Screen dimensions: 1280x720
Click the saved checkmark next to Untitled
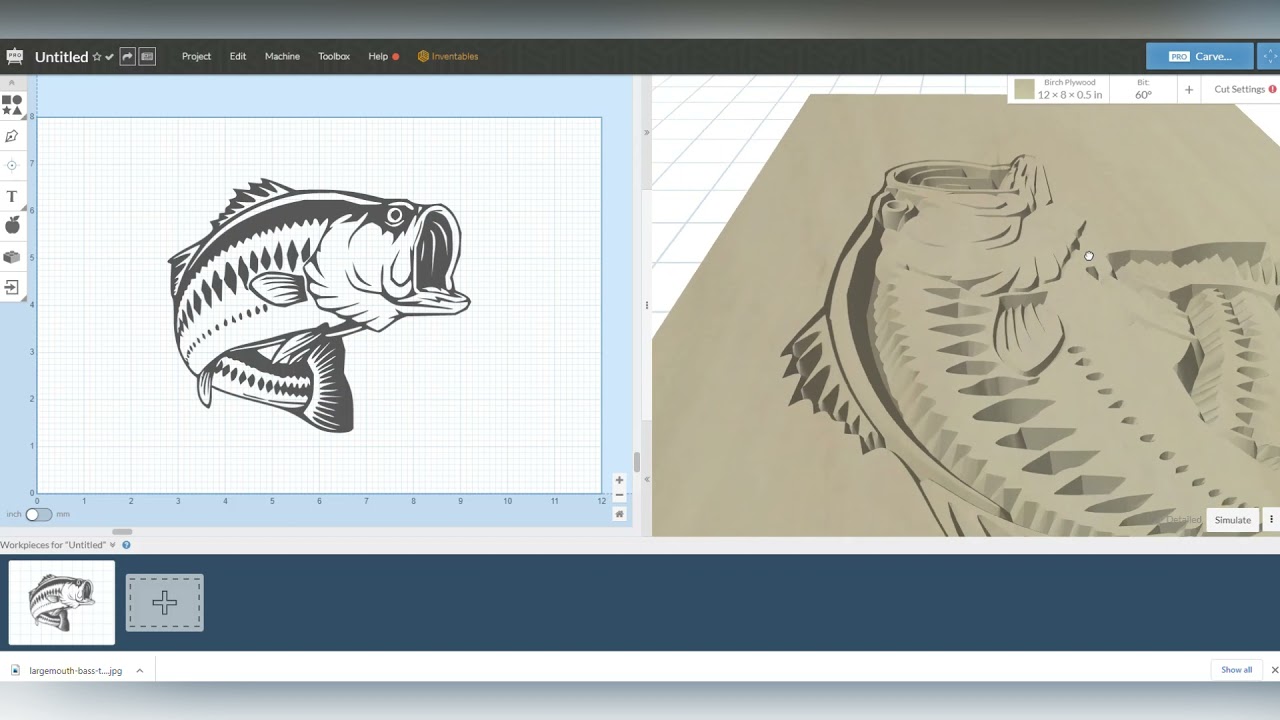(x=109, y=57)
